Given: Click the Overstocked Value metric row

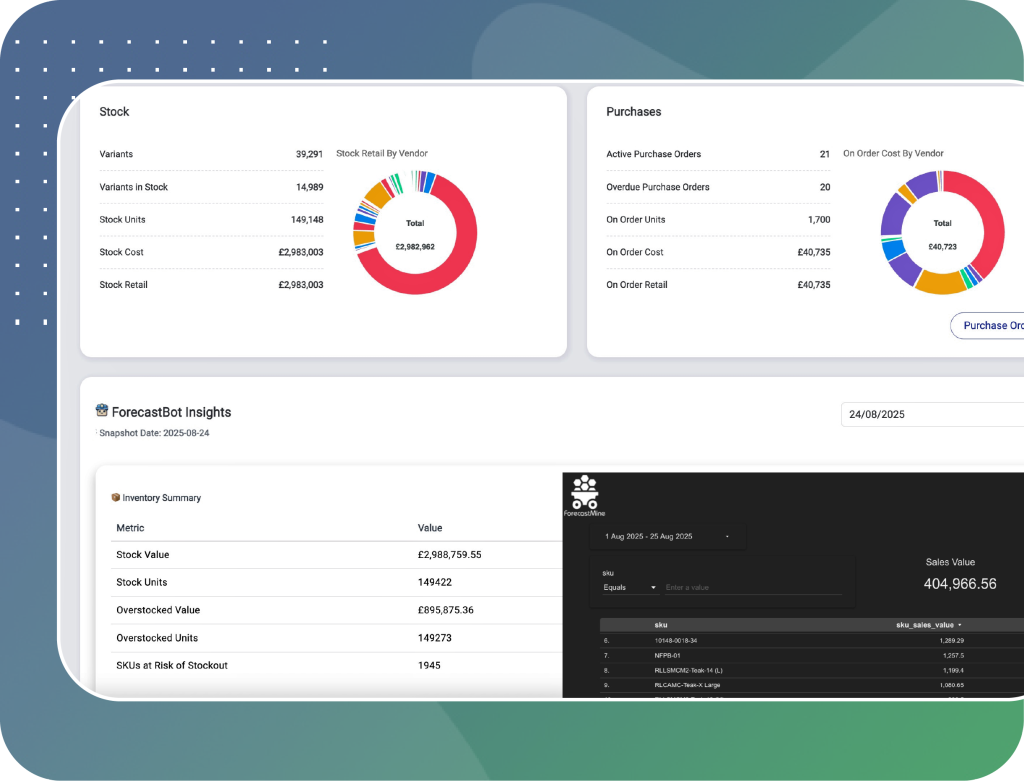Looking at the screenshot, I should coord(336,610).
